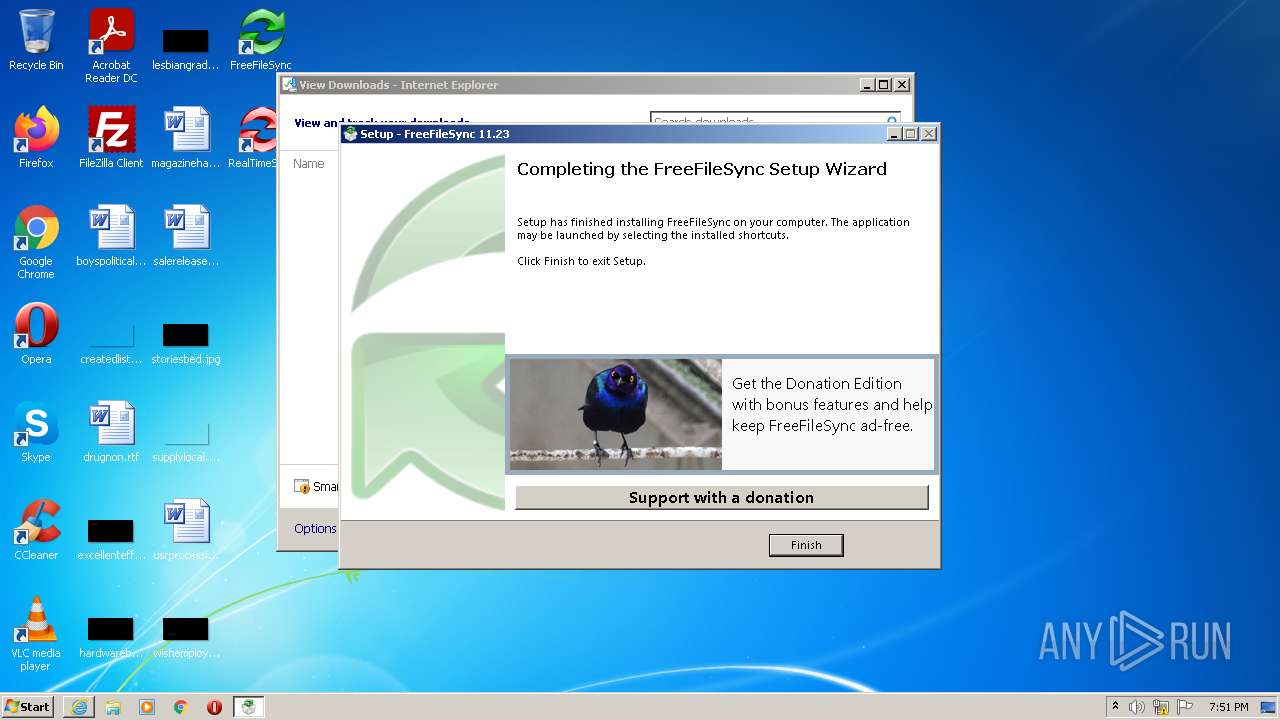Open FileZilla Client desktop shortcut
The width and height of the screenshot is (1280, 720).
click(x=111, y=138)
